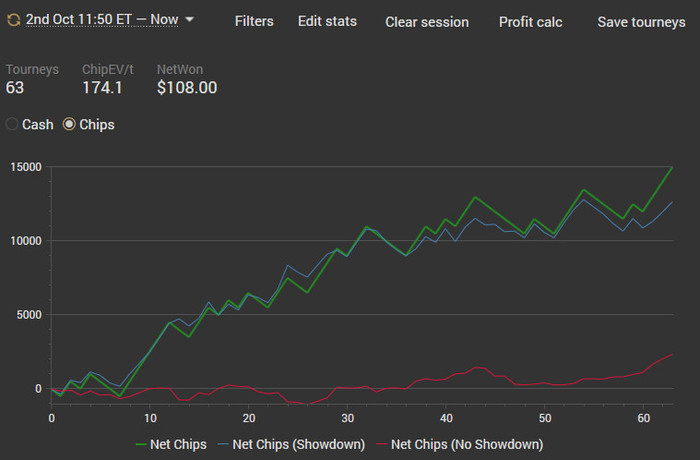Click the refresh icon beside the date range

[14, 20]
